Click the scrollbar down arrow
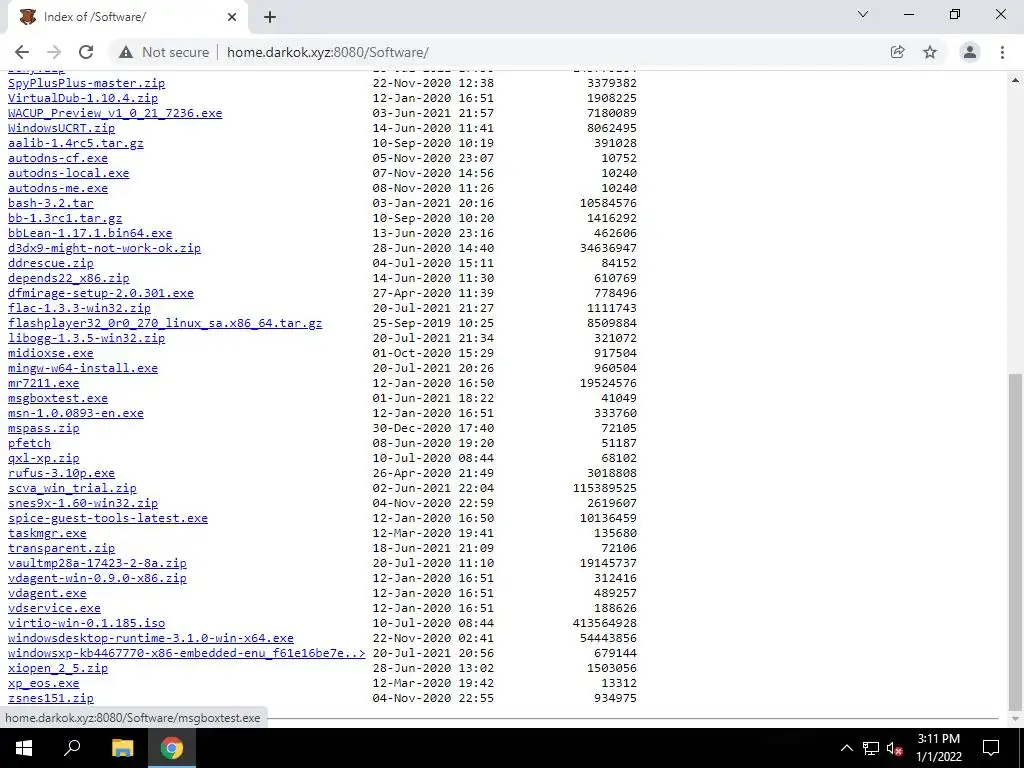Image resolution: width=1024 pixels, height=768 pixels. click(x=1016, y=718)
